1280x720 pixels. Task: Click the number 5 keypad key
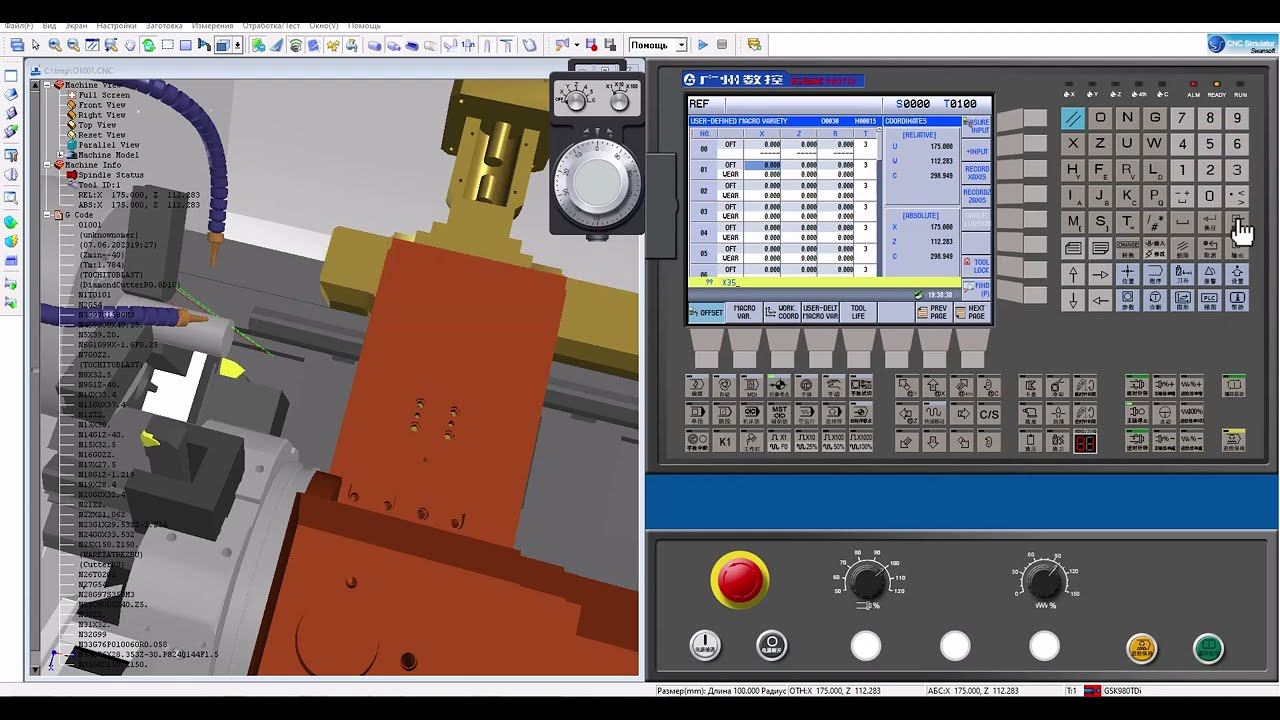coord(1210,143)
